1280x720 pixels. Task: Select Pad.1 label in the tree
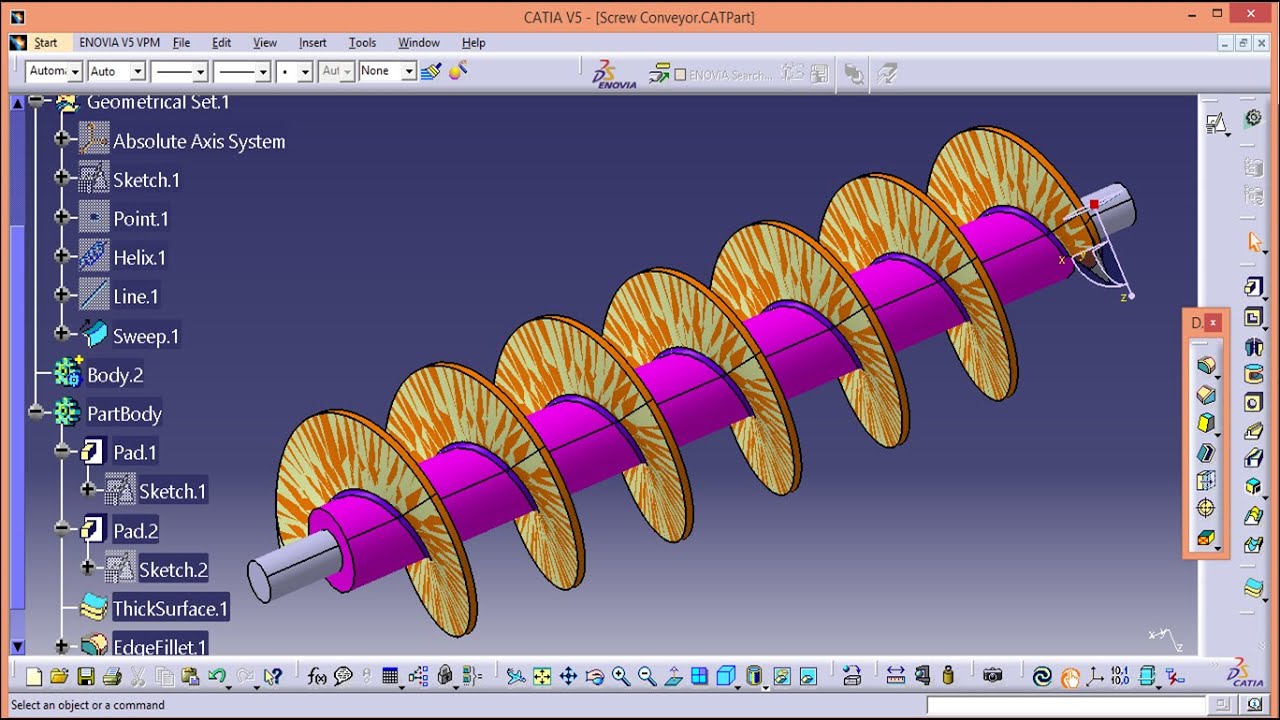[x=135, y=453]
